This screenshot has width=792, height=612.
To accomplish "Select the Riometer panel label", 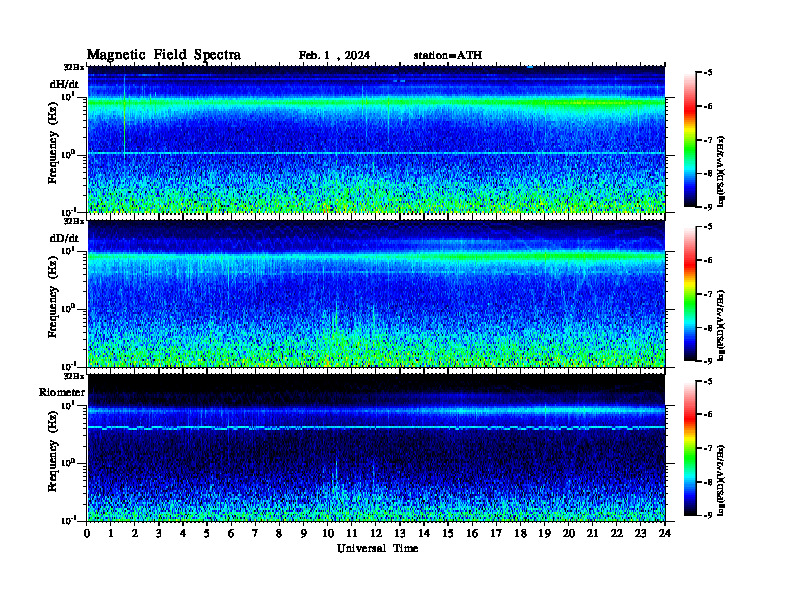I will coord(62,392).
